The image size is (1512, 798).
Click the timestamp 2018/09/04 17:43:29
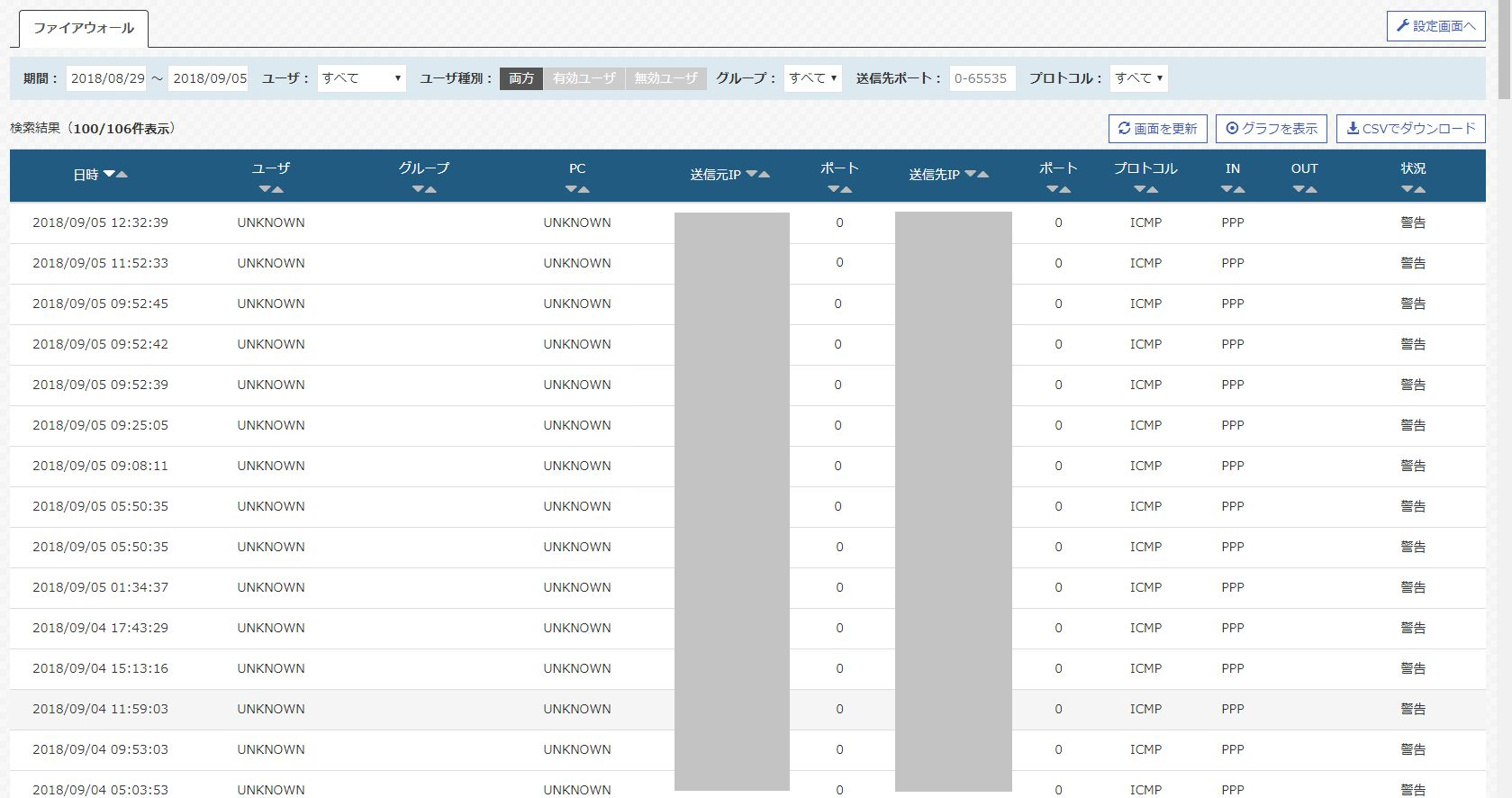pyautogui.click(x=100, y=628)
